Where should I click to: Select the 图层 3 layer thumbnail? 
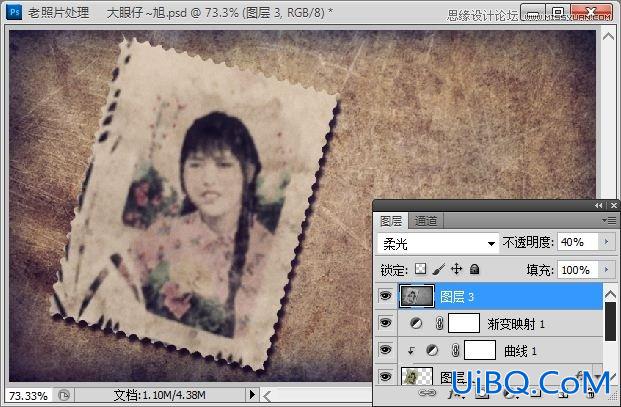tap(416, 296)
